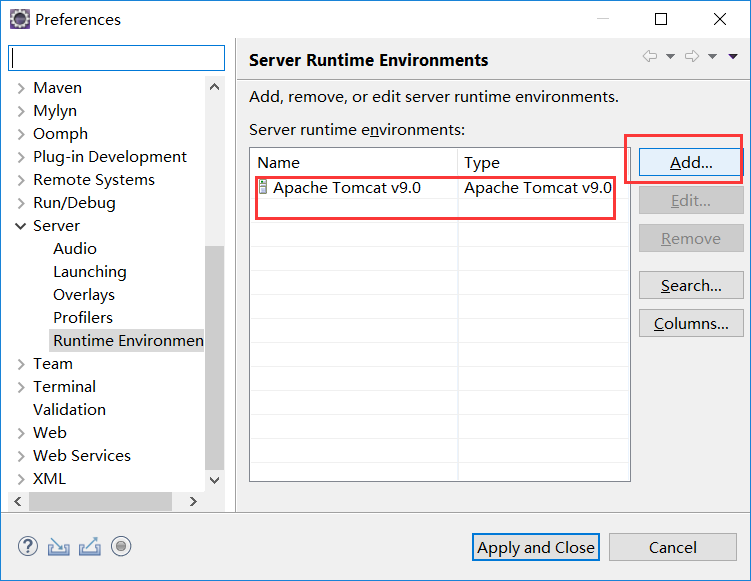Expand the Maven tree node
The image size is (751, 581).
click(21, 88)
